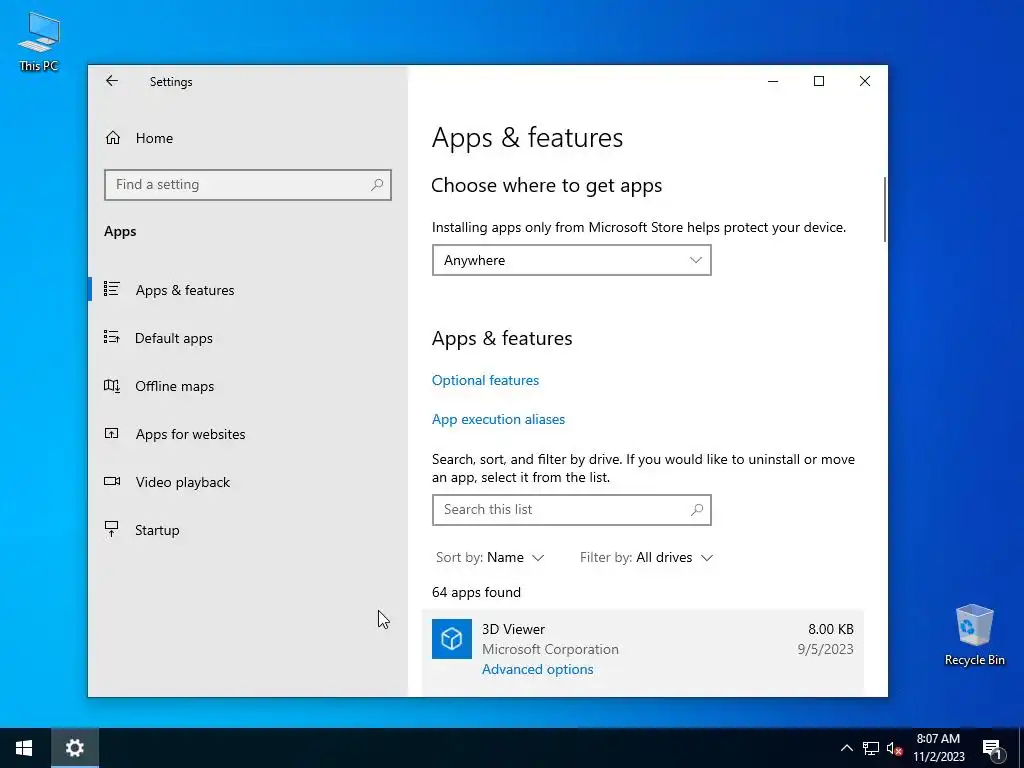
Task: Select the This PC desktop icon
Action: click(x=39, y=42)
